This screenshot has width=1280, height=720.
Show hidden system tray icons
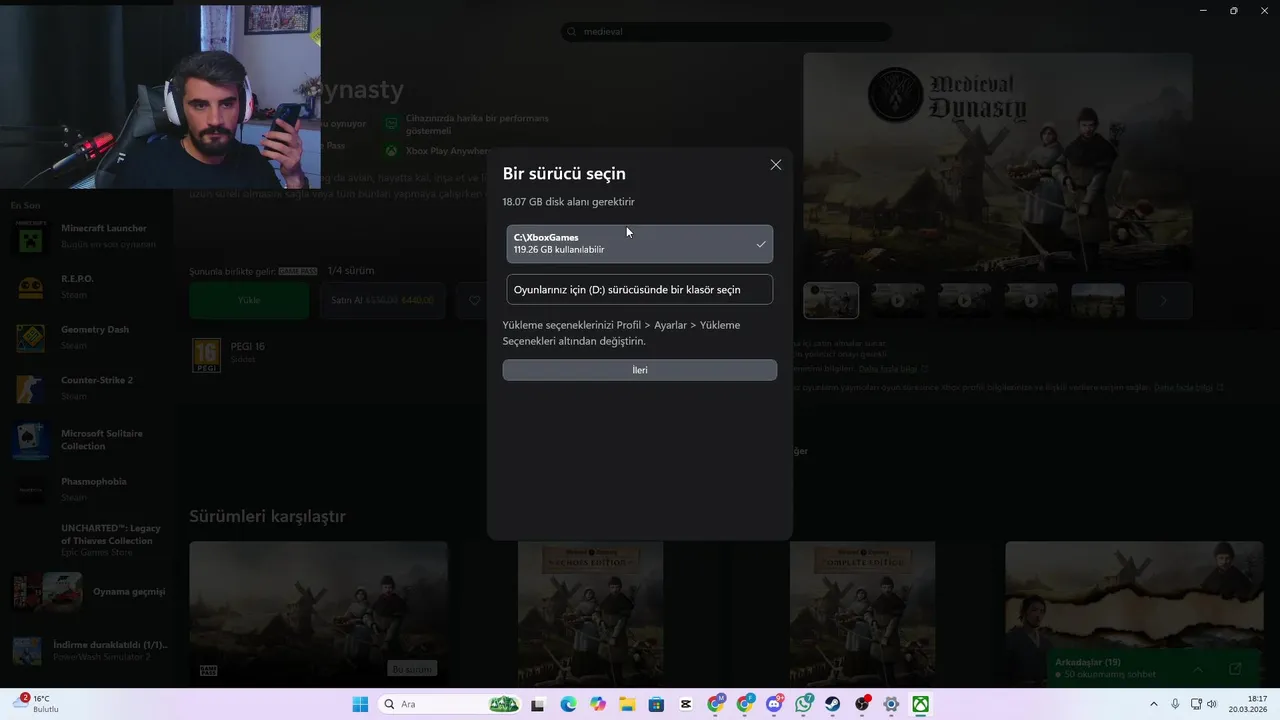(x=1153, y=704)
